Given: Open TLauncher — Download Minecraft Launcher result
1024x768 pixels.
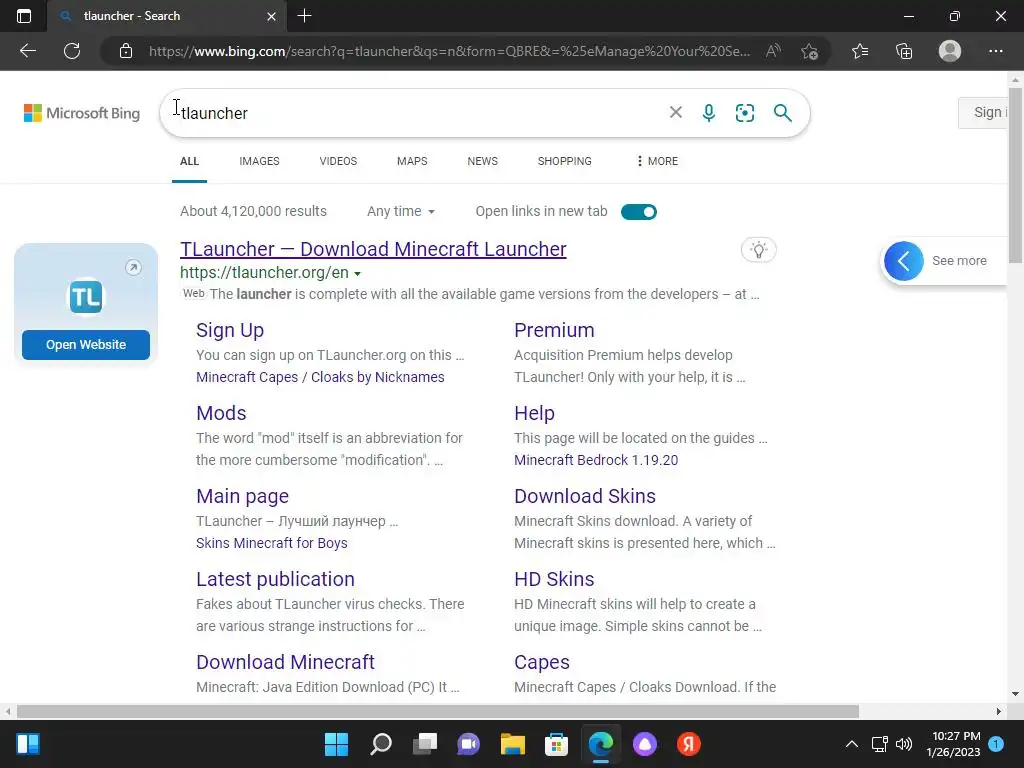Looking at the screenshot, I should click(373, 249).
